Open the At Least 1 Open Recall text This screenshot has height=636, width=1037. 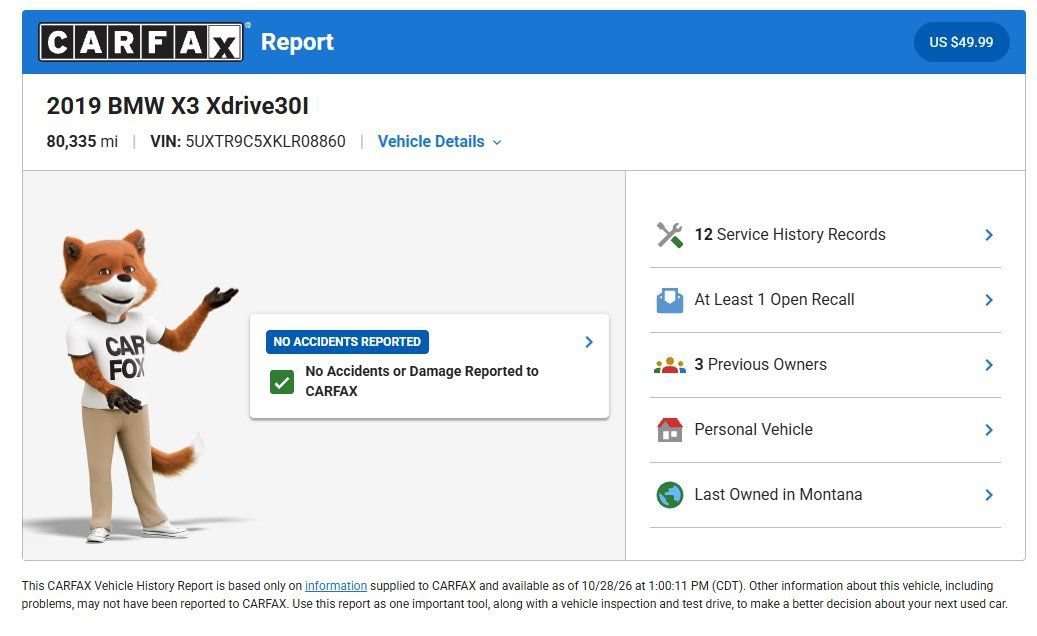tap(774, 300)
